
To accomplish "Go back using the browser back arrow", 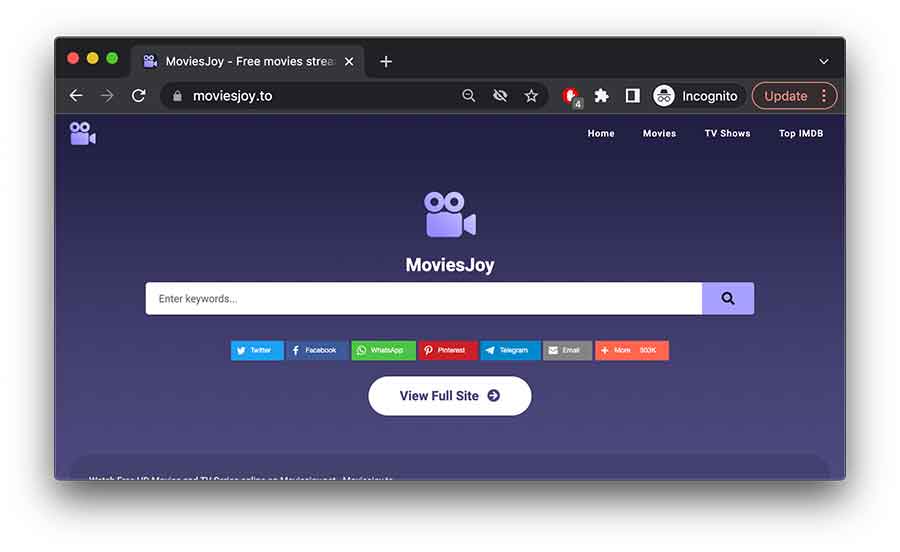I will [76, 96].
